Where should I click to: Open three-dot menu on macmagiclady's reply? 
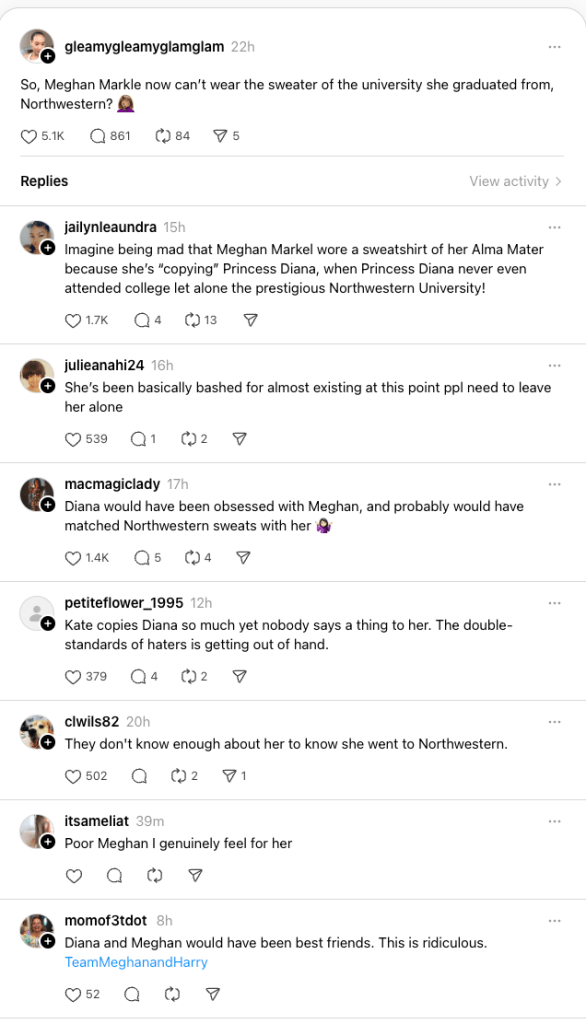555,484
